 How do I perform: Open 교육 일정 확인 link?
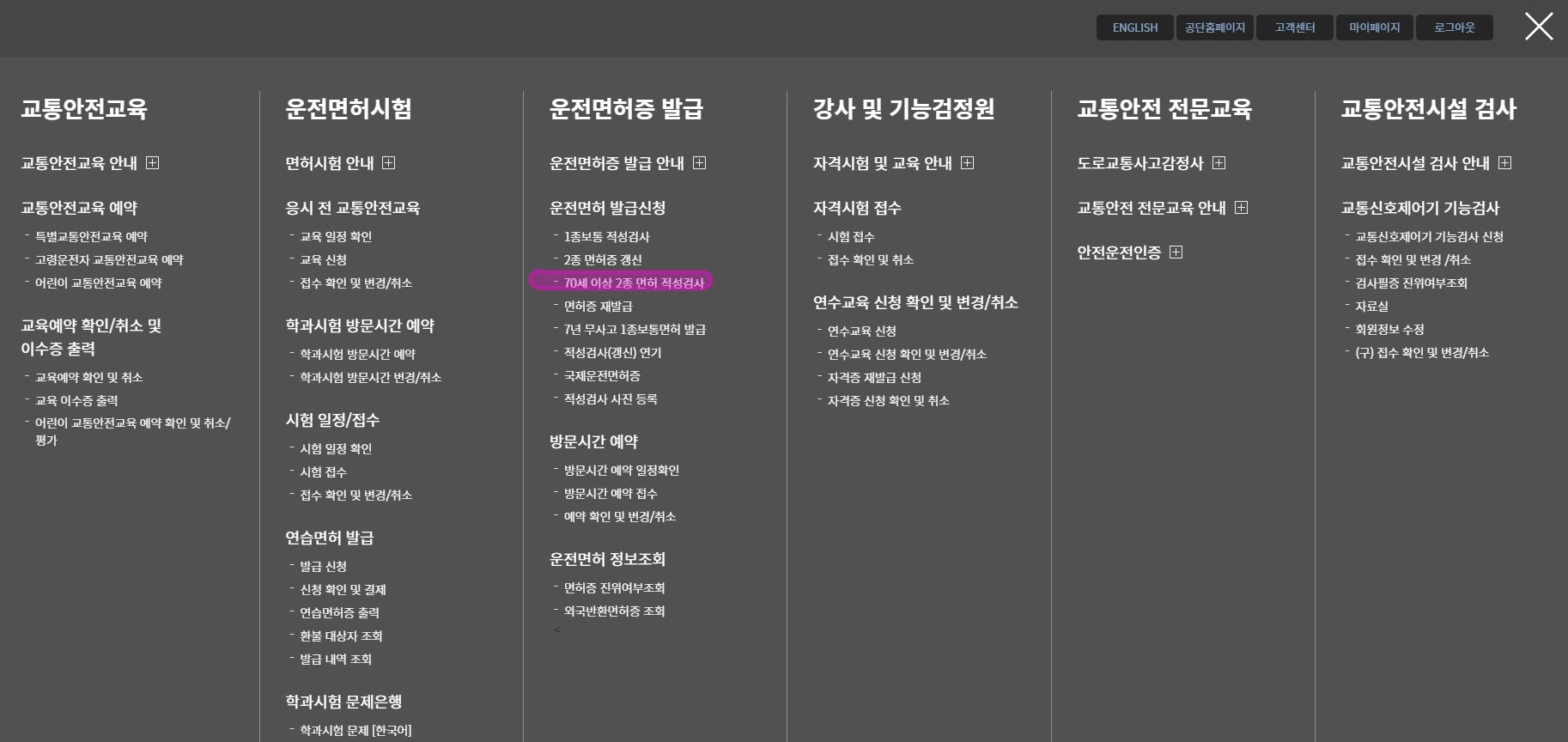tap(336, 236)
